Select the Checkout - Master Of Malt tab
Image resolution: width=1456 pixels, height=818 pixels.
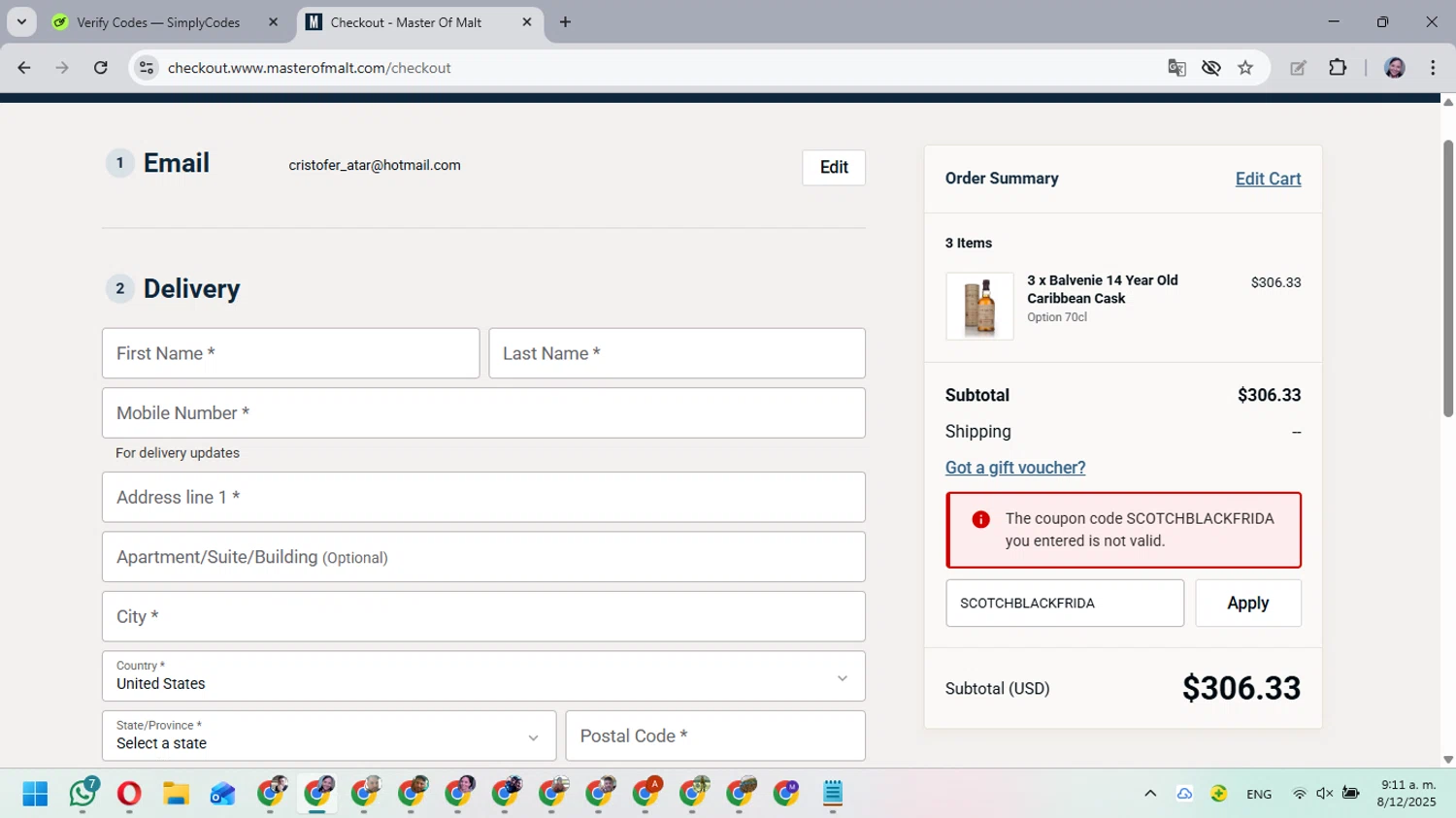click(x=419, y=22)
